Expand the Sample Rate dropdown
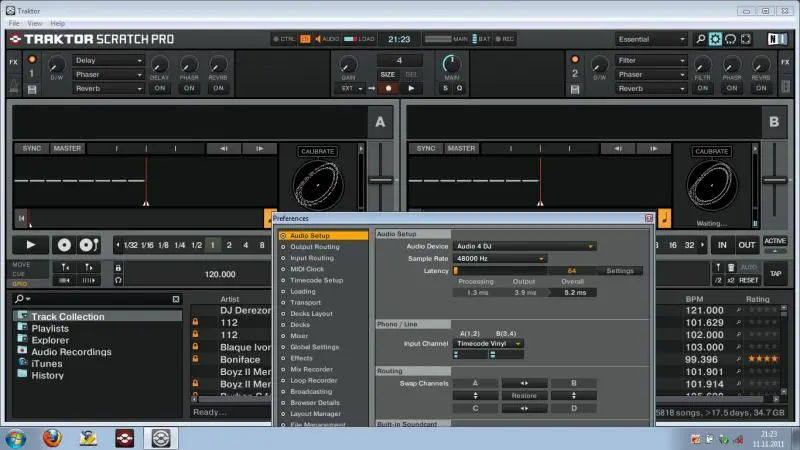 [499, 258]
